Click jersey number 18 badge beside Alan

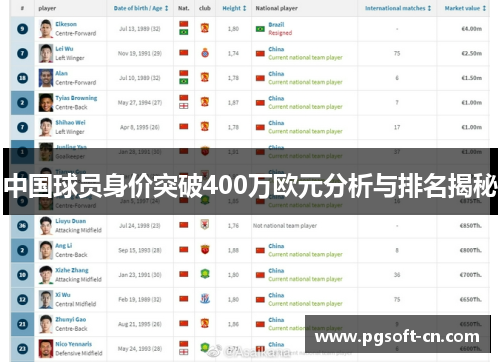(x=22, y=78)
